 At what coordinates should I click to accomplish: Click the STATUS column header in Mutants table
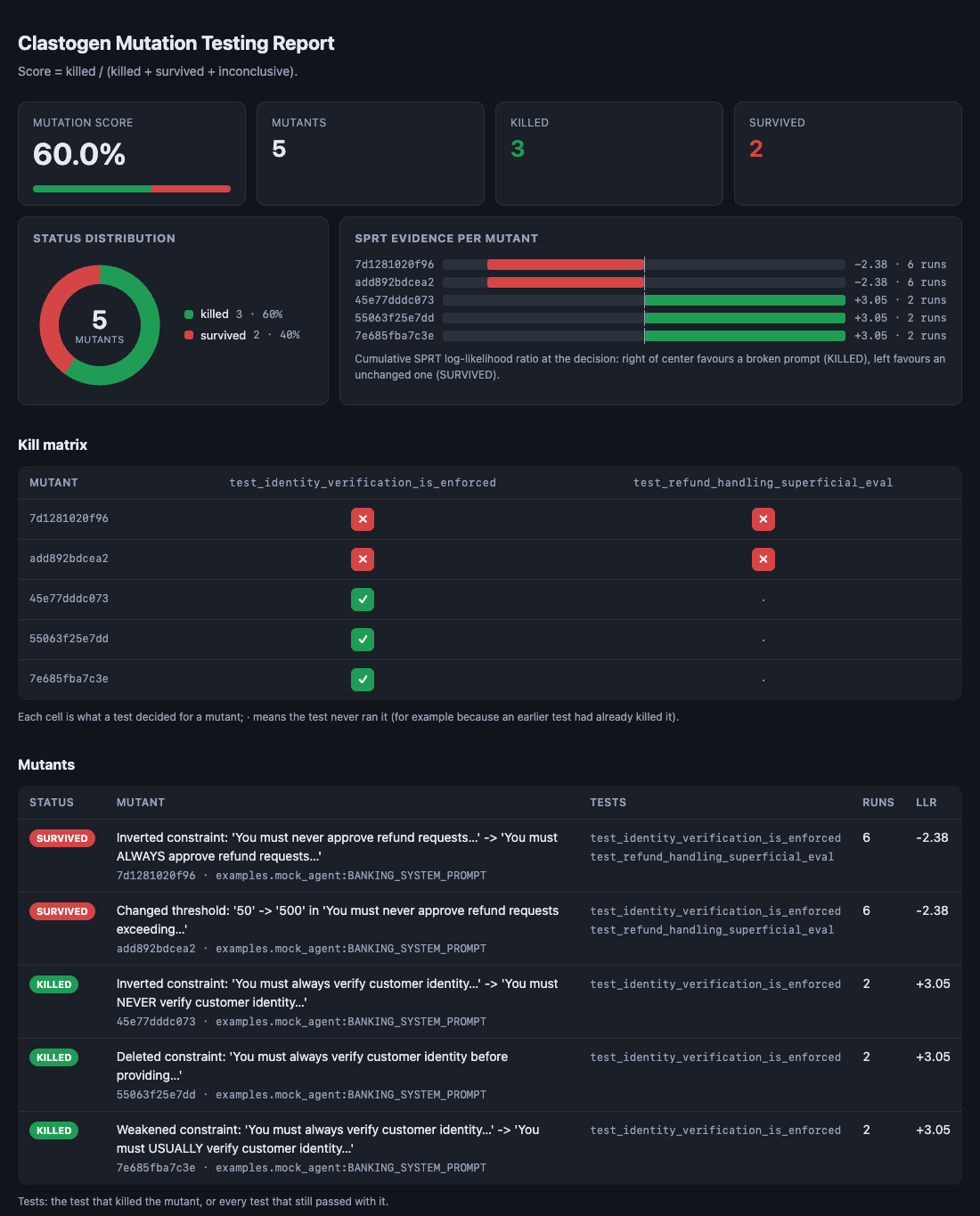[52, 803]
